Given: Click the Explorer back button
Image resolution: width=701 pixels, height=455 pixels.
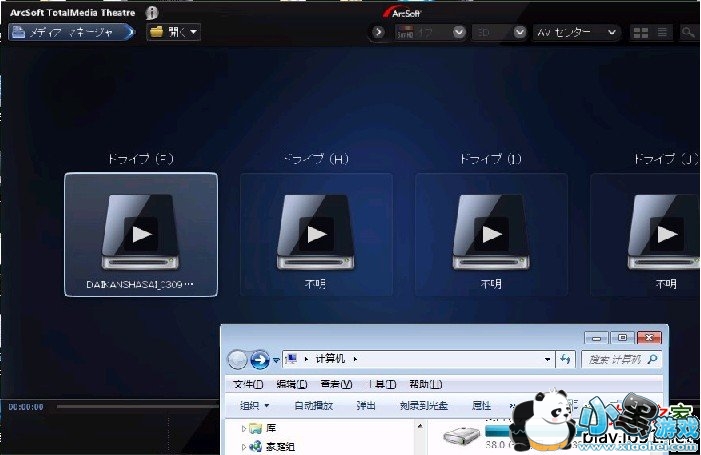Looking at the screenshot, I should pos(237,359).
